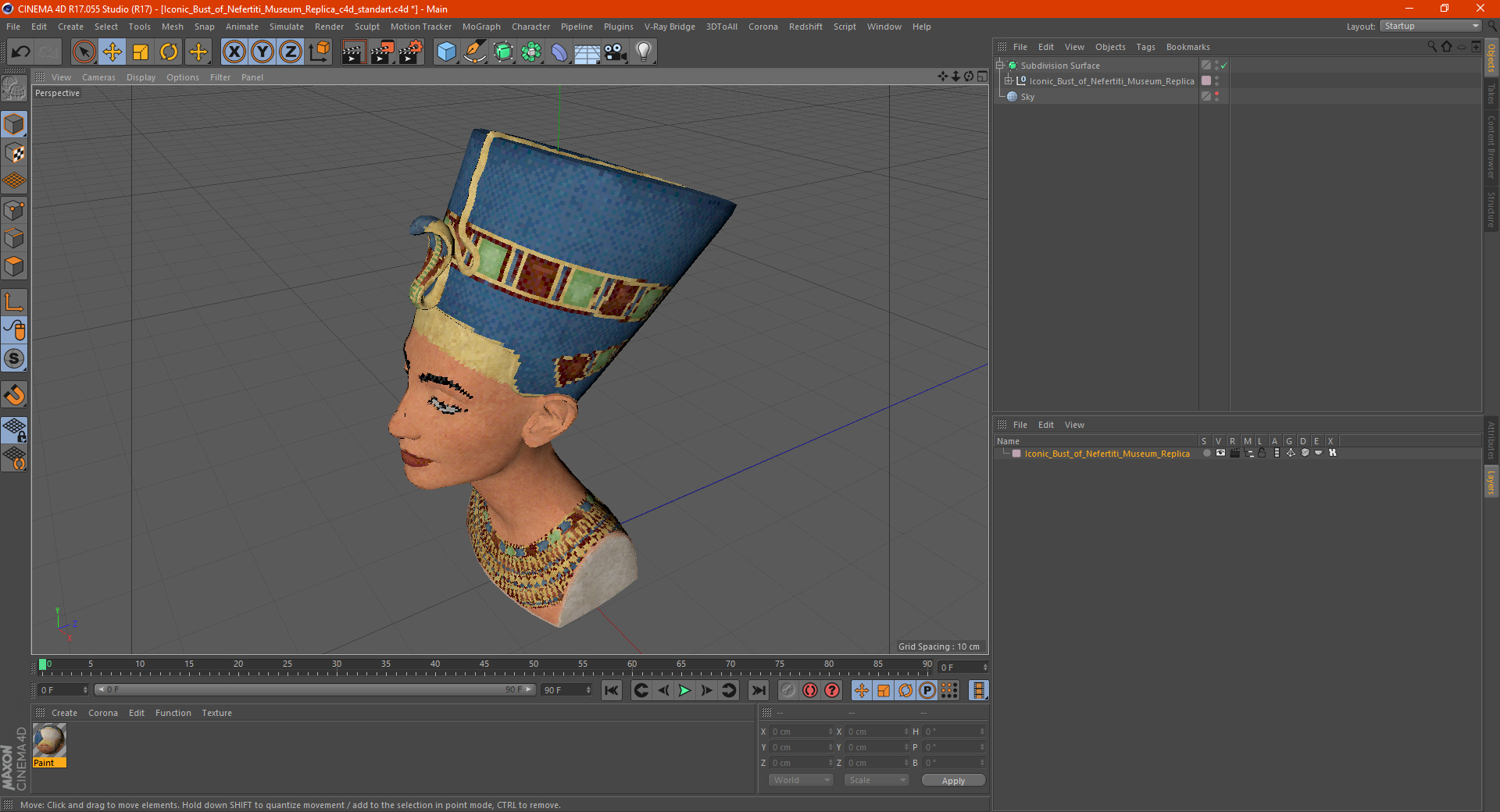
Task: Click Make Editable icon in left sidebar
Action: (15, 89)
